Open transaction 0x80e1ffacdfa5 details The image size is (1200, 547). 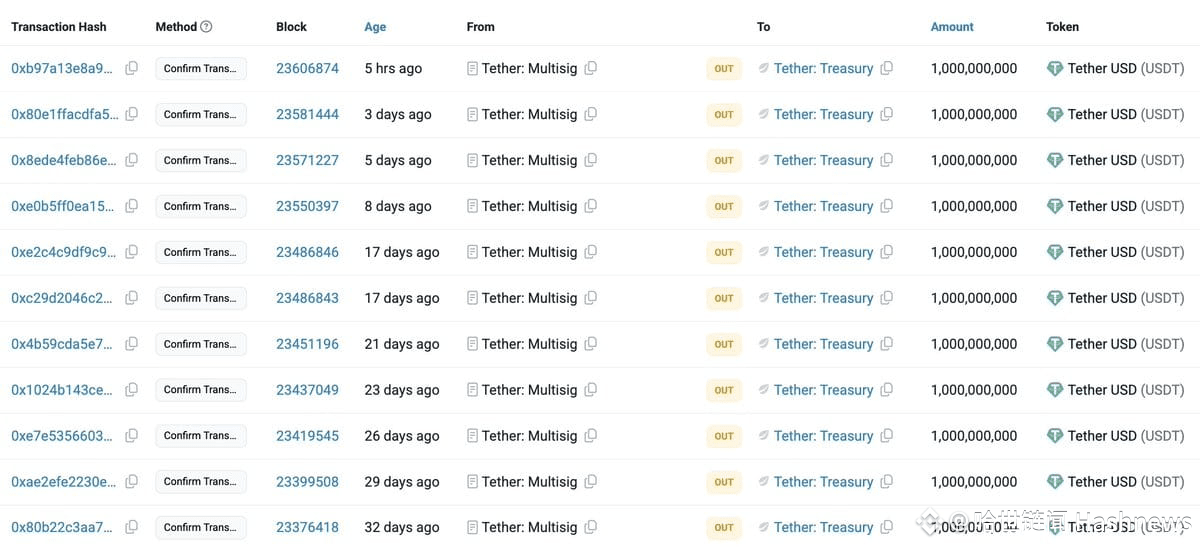pos(64,114)
